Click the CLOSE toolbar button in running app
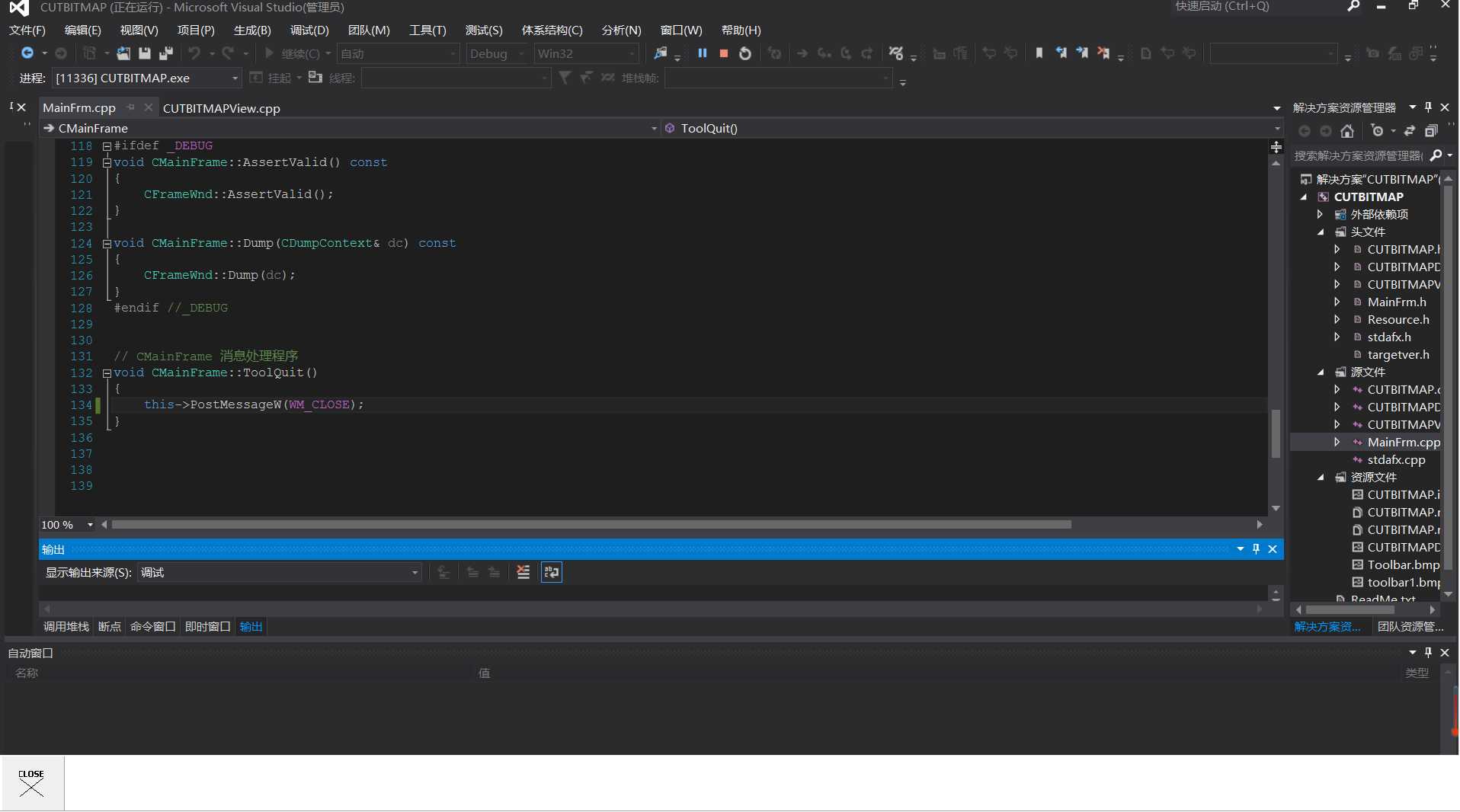This screenshot has width=1460, height=812. pos(32,783)
